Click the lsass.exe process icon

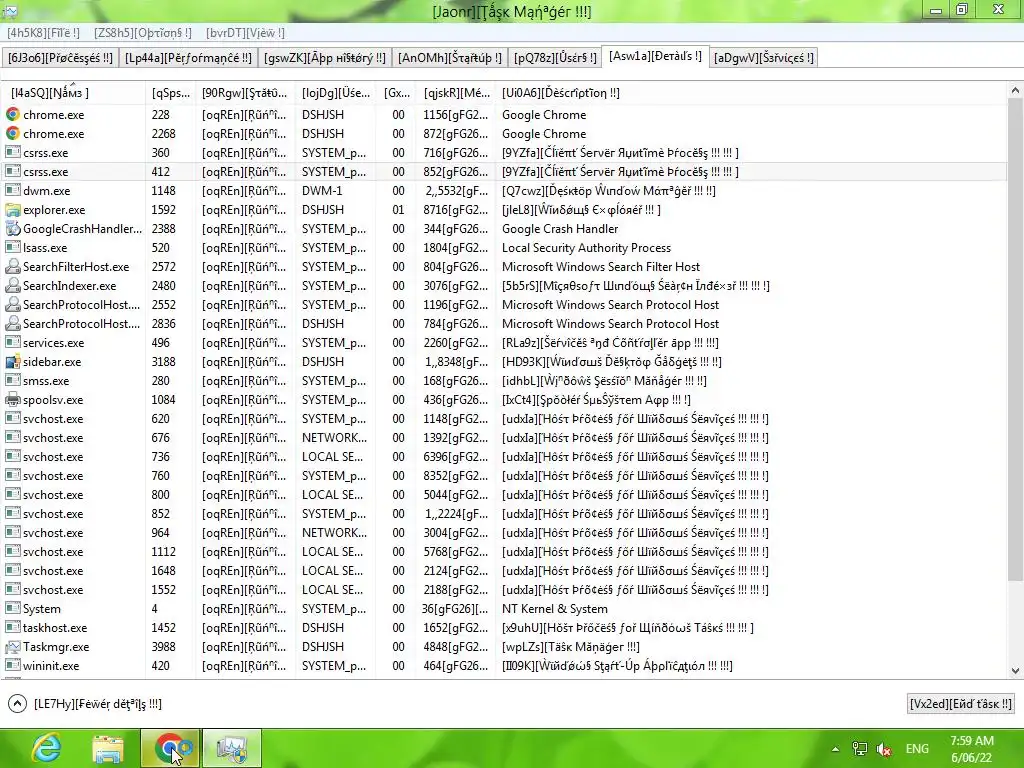point(12,248)
